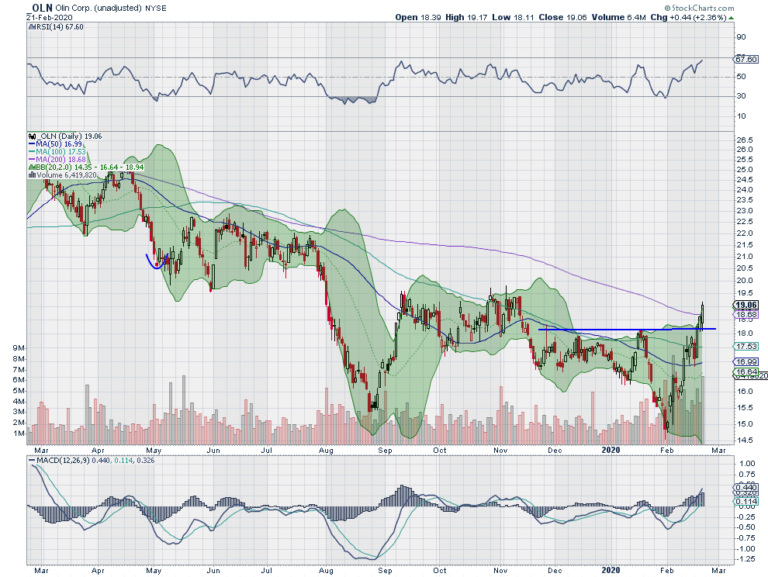Click the Sep label below the MACD panel
Viewport: 768px width, 577px height.
click(x=385, y=570)
